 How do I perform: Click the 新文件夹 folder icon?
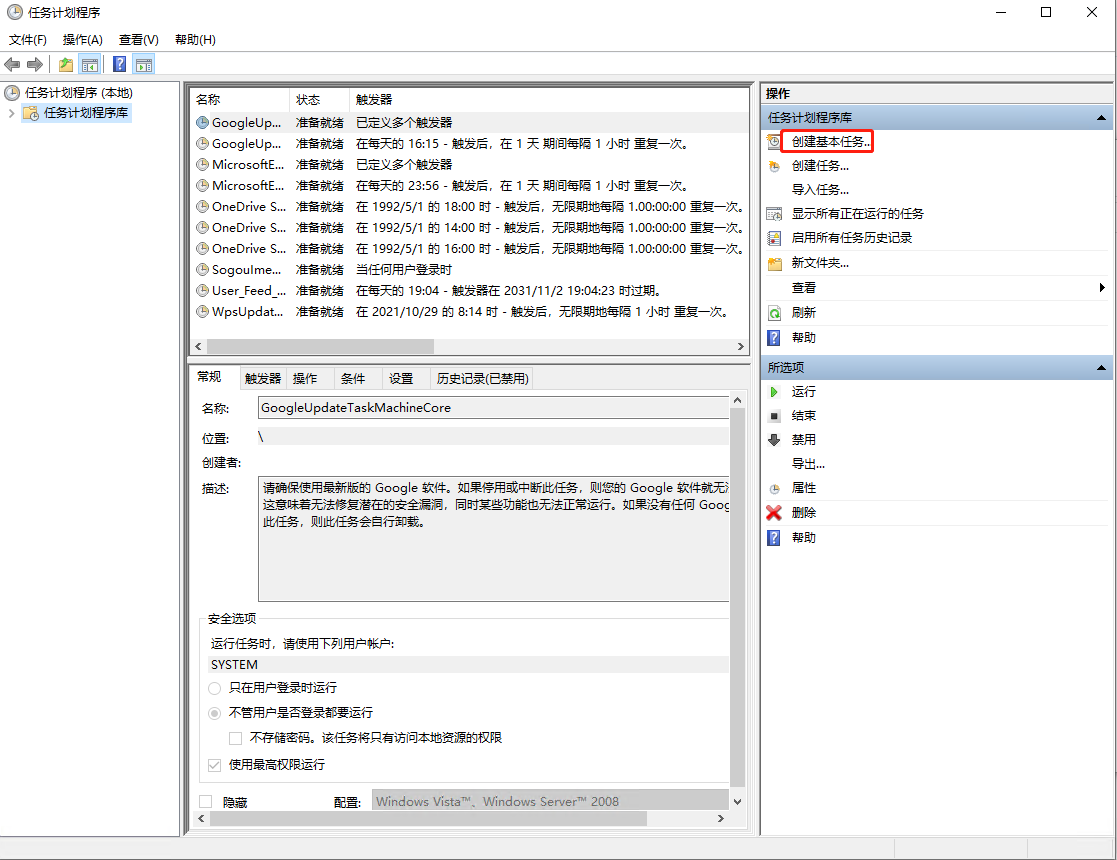(x=774, y=264)
